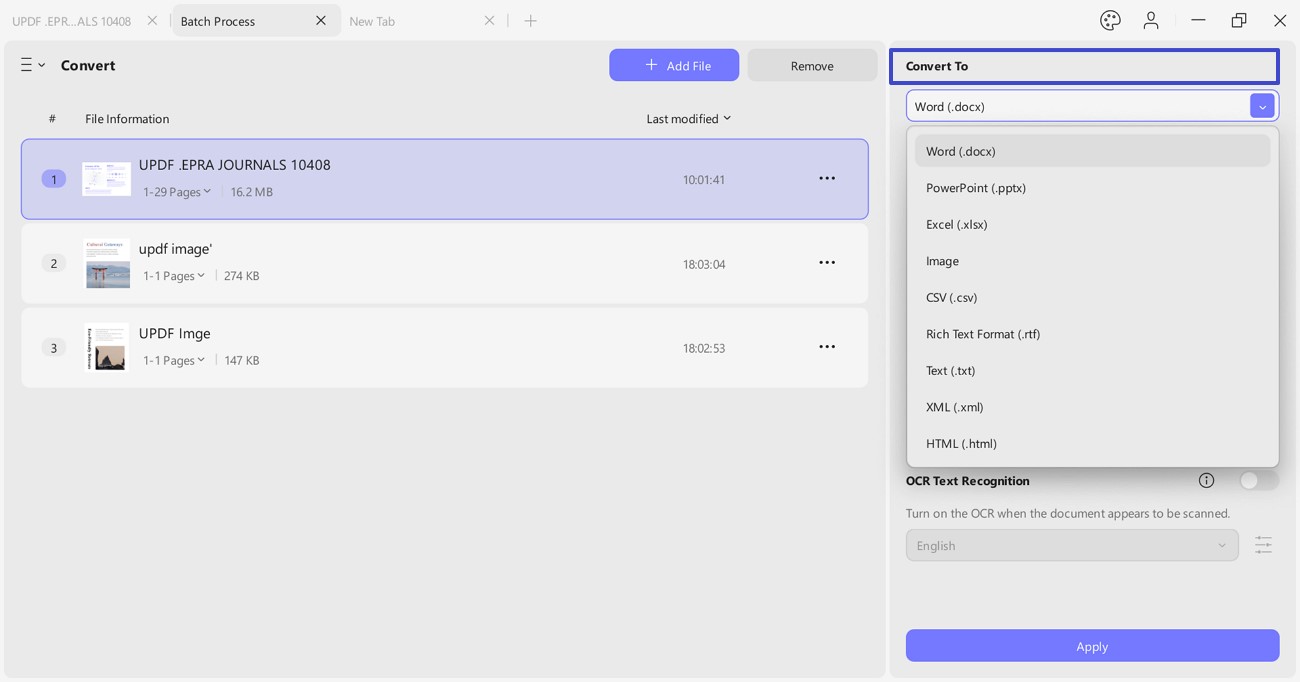The width and height of the screenshot is (1300, 682).
Task: Select Excel (.xlsx) conversion format
Action: pos(957,225)
